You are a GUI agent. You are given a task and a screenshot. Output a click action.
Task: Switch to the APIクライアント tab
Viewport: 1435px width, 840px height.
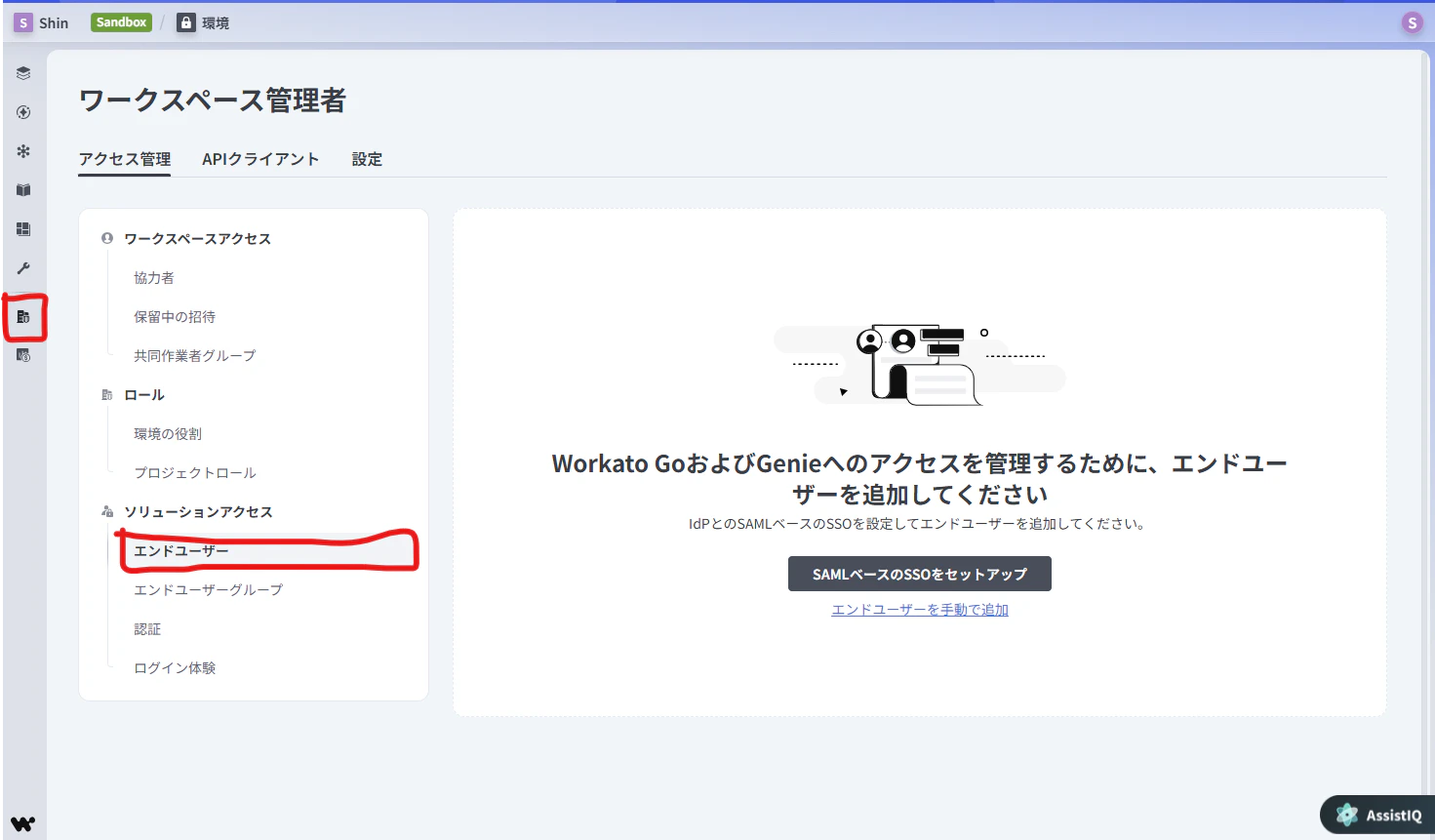260,159
